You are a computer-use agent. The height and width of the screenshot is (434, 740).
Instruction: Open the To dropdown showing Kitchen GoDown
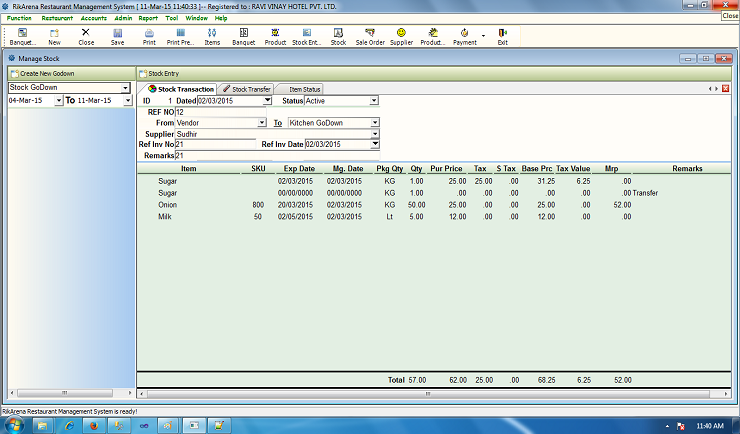375,122
